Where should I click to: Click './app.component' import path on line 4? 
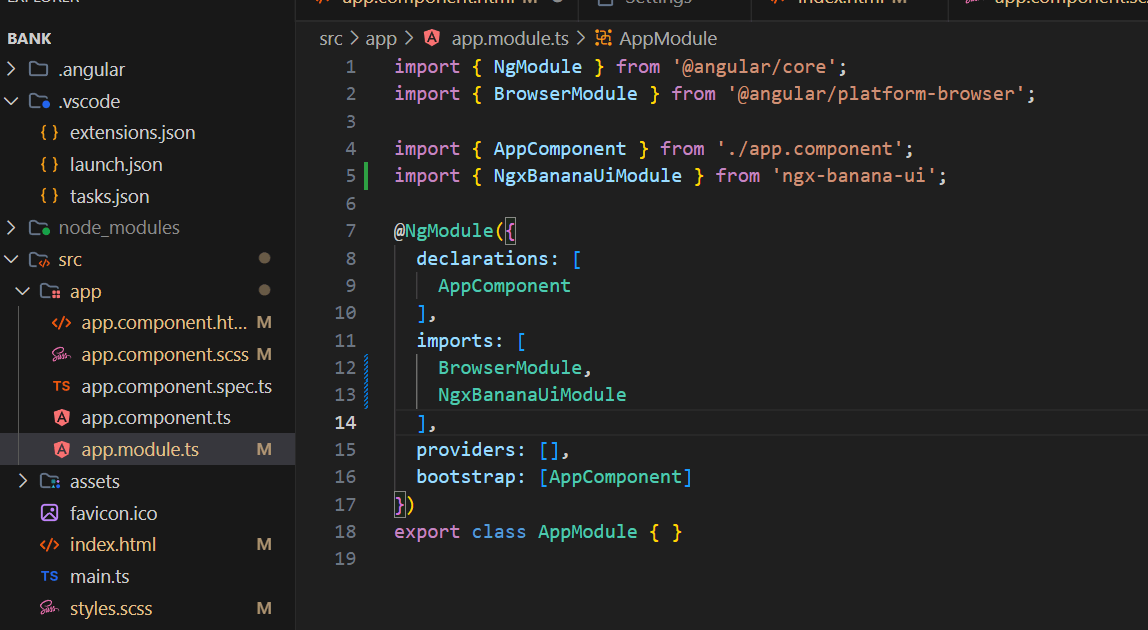pyautogui.click(x=810, y=149)
